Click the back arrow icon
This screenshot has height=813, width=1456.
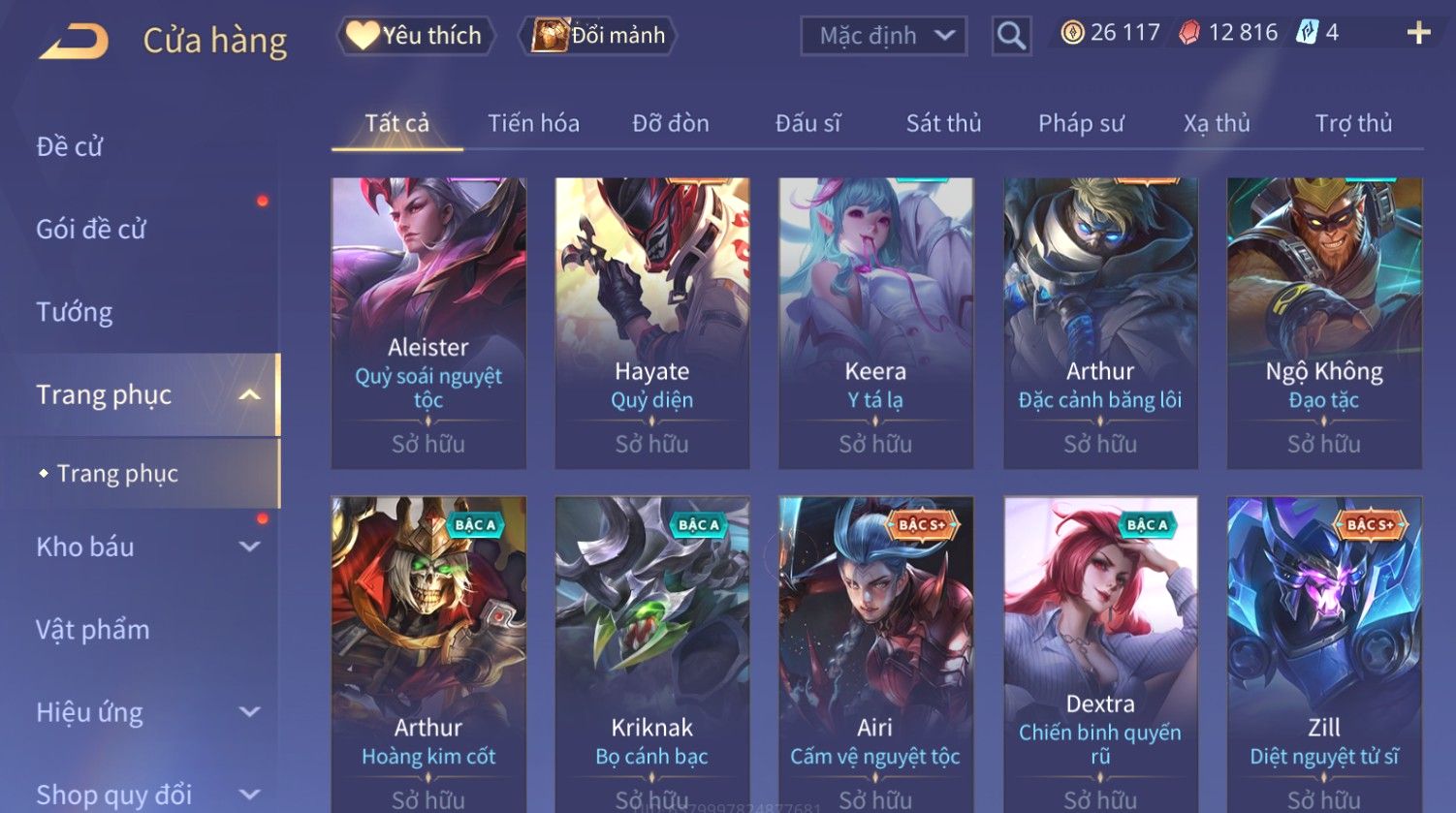(74, 42)
